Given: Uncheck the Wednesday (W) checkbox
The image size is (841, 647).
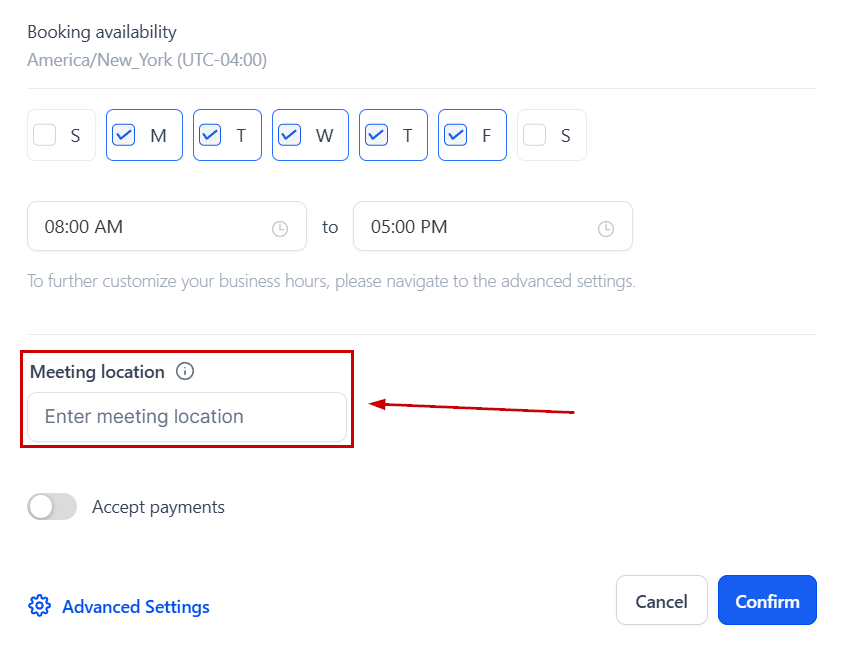Looking at the screenshot, I should [x=289, y=135].
